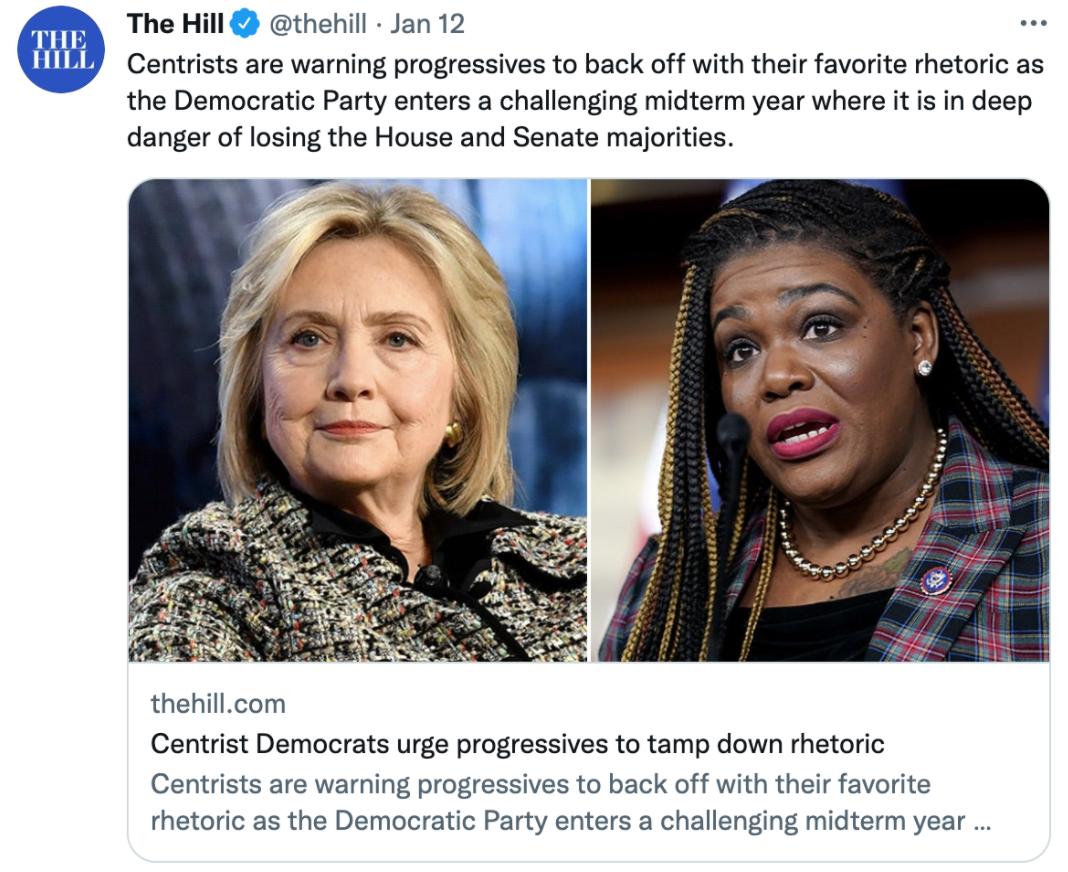This screenshot has height=872, width=1068.
Task: Click the @thehill handle
Action: click(x=318, y=24)
